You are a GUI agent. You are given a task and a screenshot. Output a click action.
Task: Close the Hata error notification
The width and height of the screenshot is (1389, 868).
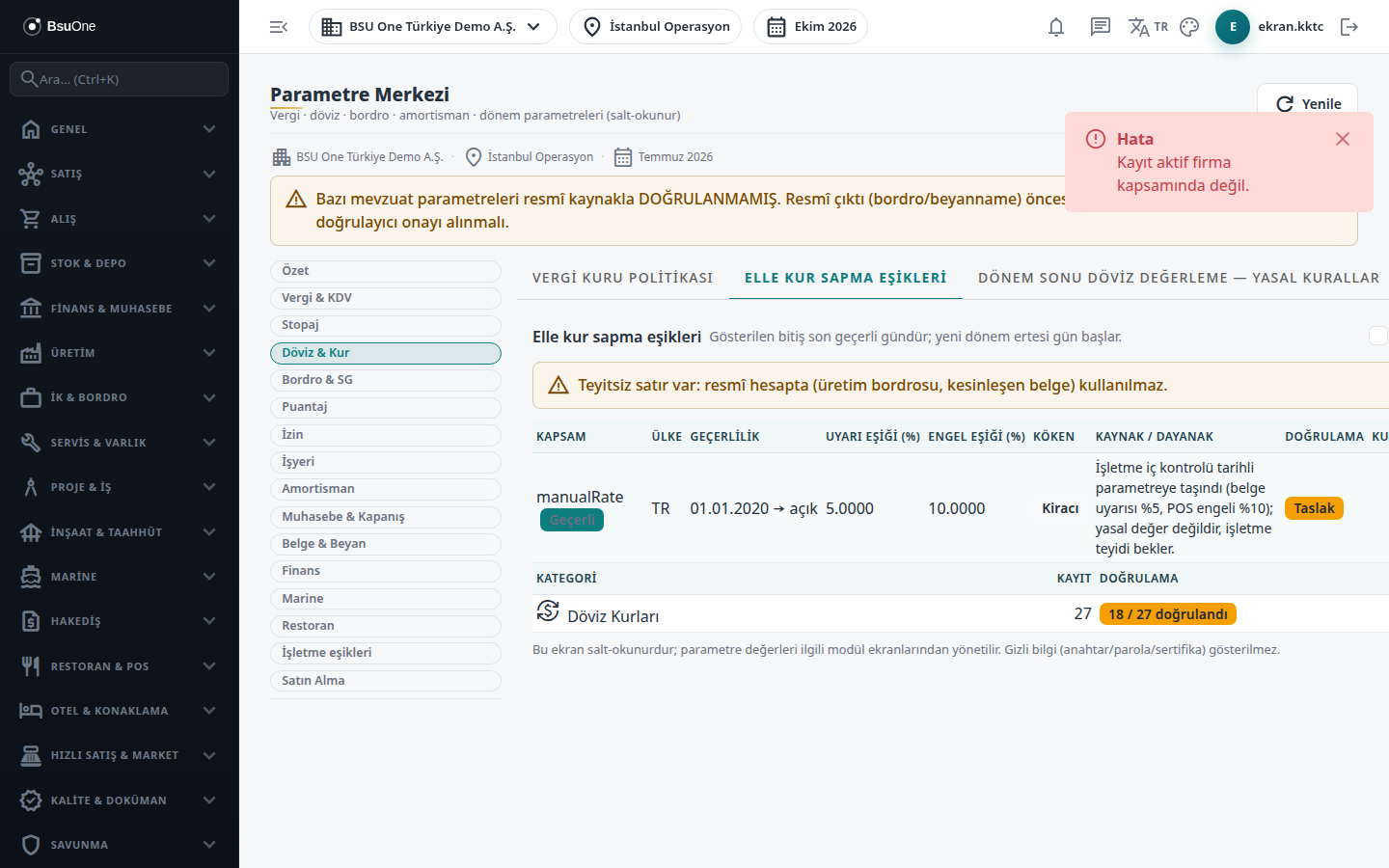coord(1343,139)
